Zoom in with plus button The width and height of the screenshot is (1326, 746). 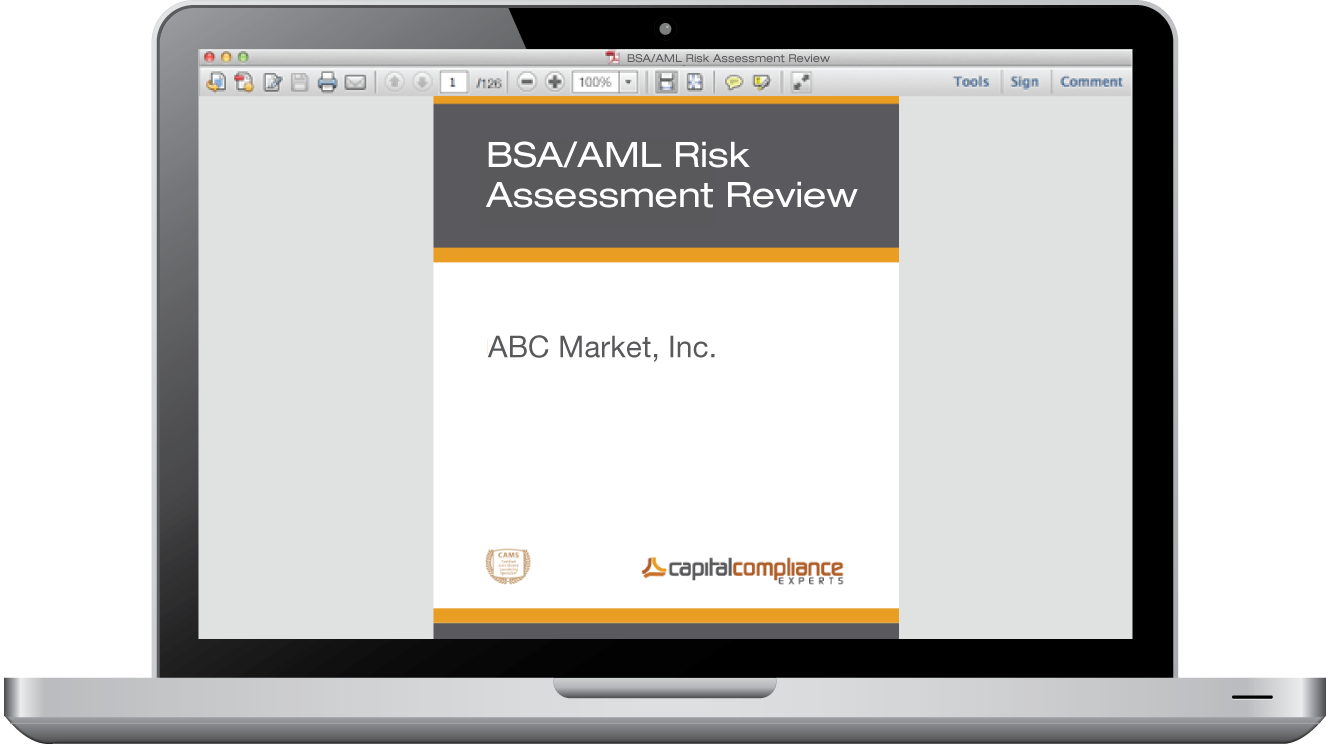click(555, 82)
